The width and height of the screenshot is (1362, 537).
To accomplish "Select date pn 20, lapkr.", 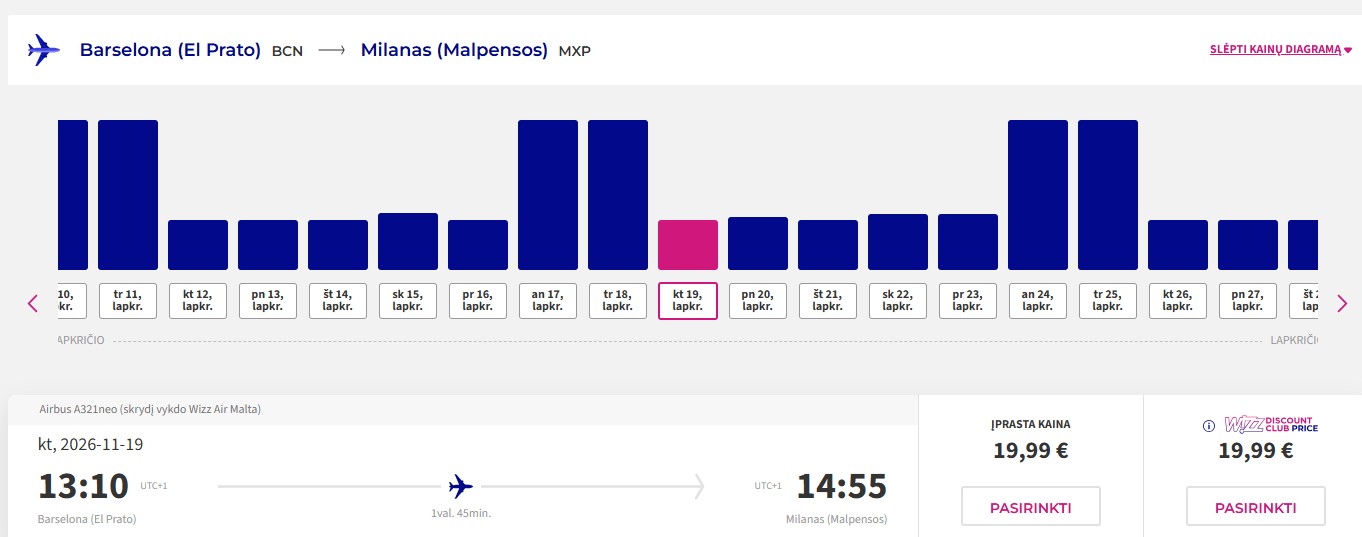I will 758,301.
